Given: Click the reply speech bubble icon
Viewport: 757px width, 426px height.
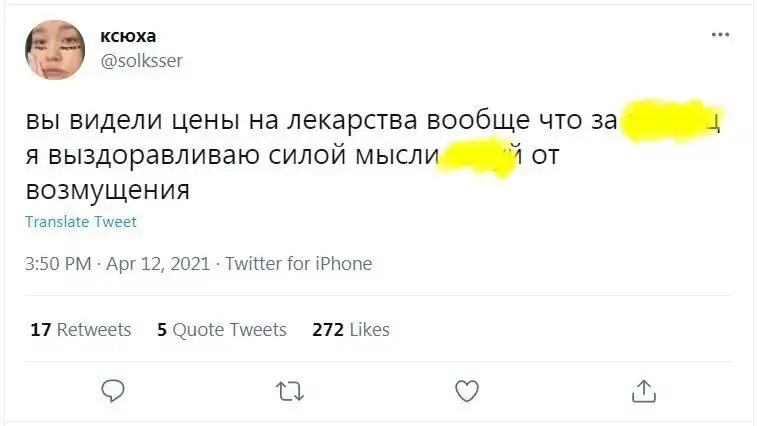Looking at the screenshot, I should coord(114,390).
